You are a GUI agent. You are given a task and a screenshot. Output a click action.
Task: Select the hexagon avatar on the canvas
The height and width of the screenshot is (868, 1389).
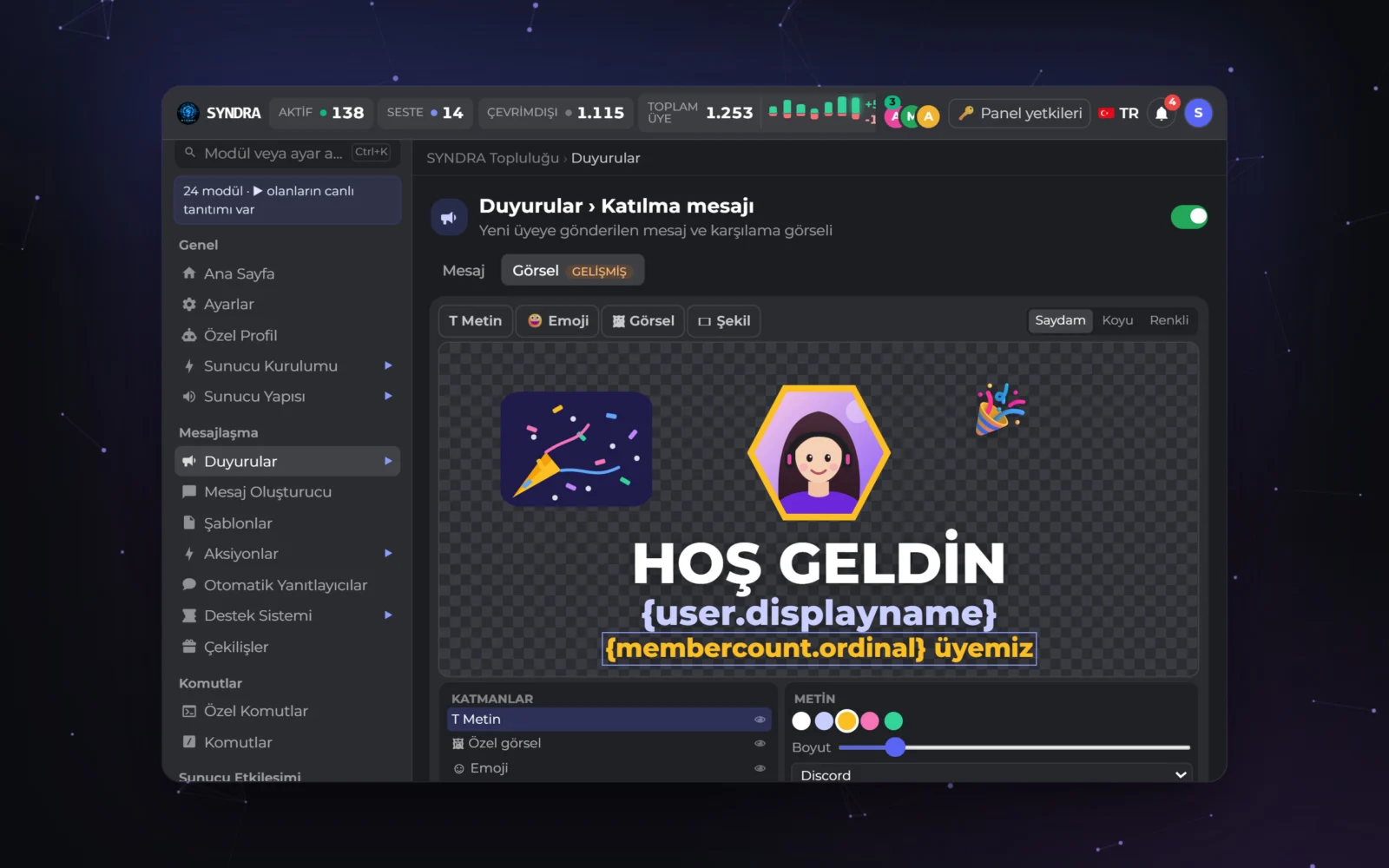tap(819, 452)
